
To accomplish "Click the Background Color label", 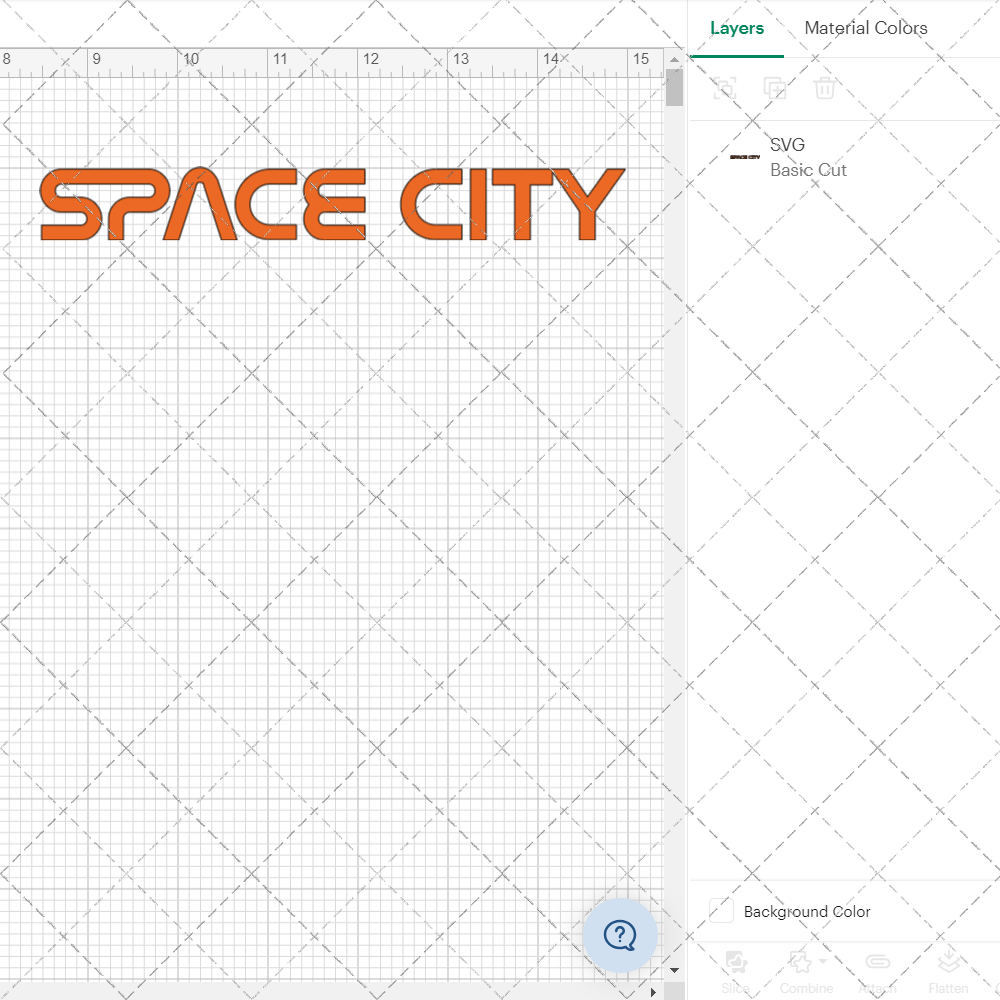I will (807, 911).
